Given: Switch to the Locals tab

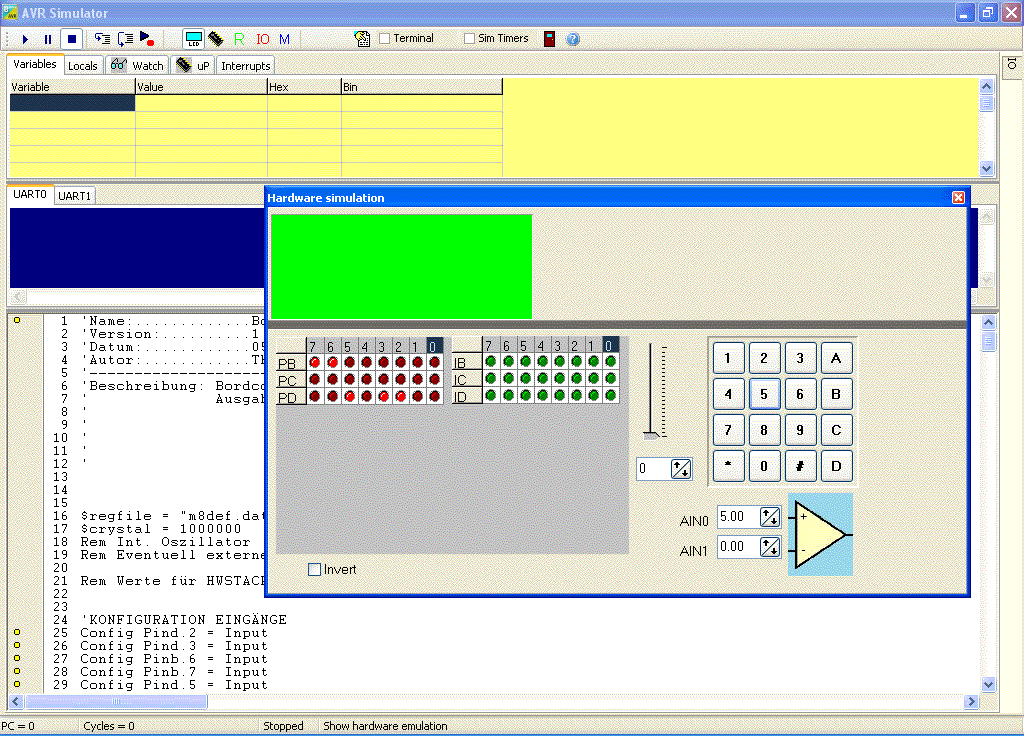Looking at the screenshot, I should (x=83, y=66).
